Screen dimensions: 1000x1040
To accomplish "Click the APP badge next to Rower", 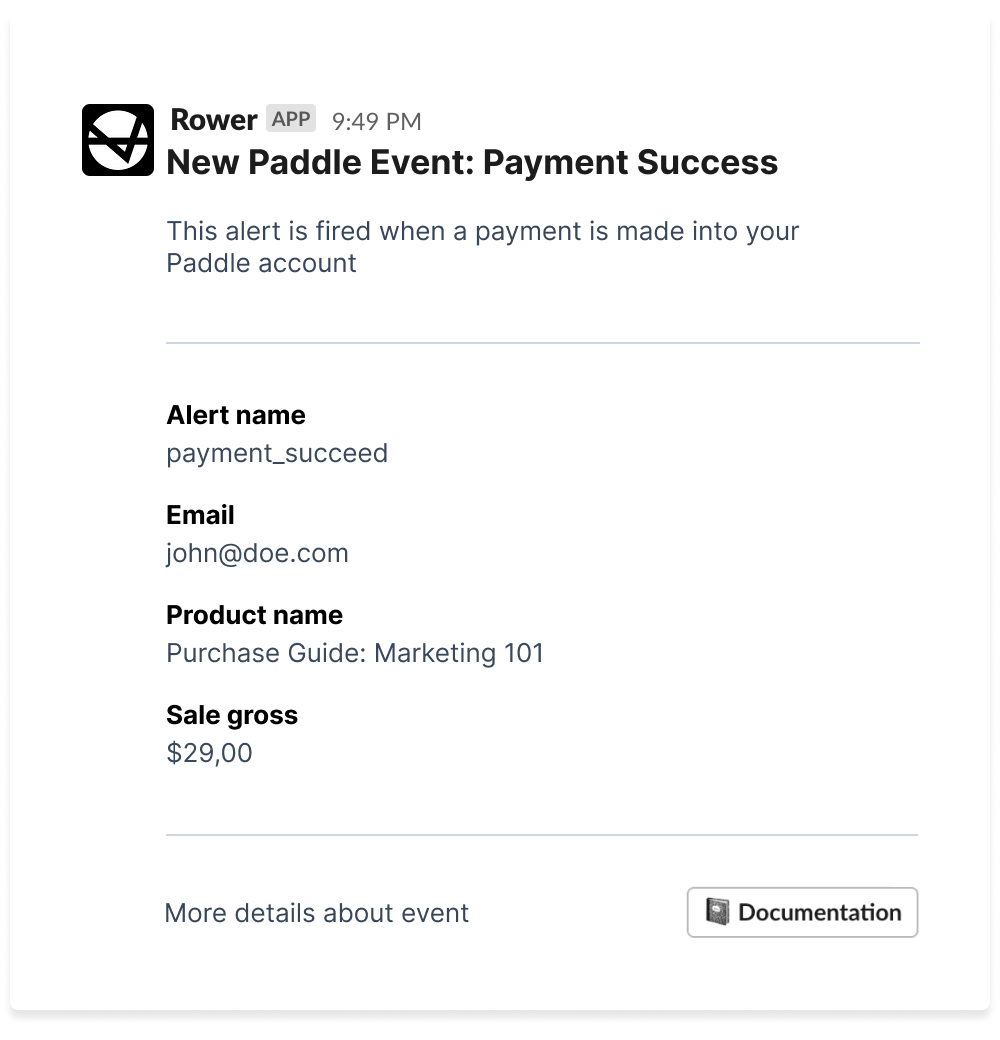I will [x=291, y=119].
